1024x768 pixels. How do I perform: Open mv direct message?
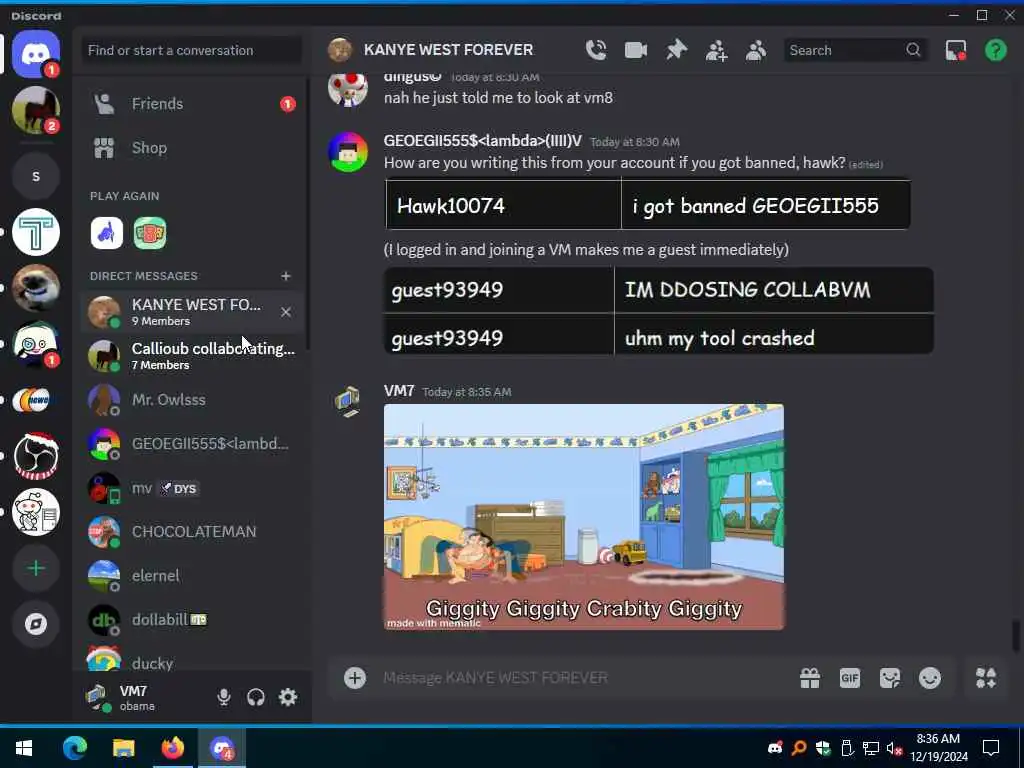[193, 488]
